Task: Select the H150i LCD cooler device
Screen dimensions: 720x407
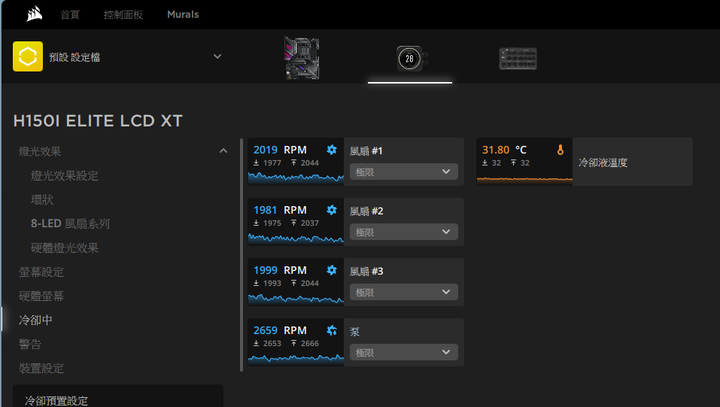Action: pos(410,58)
